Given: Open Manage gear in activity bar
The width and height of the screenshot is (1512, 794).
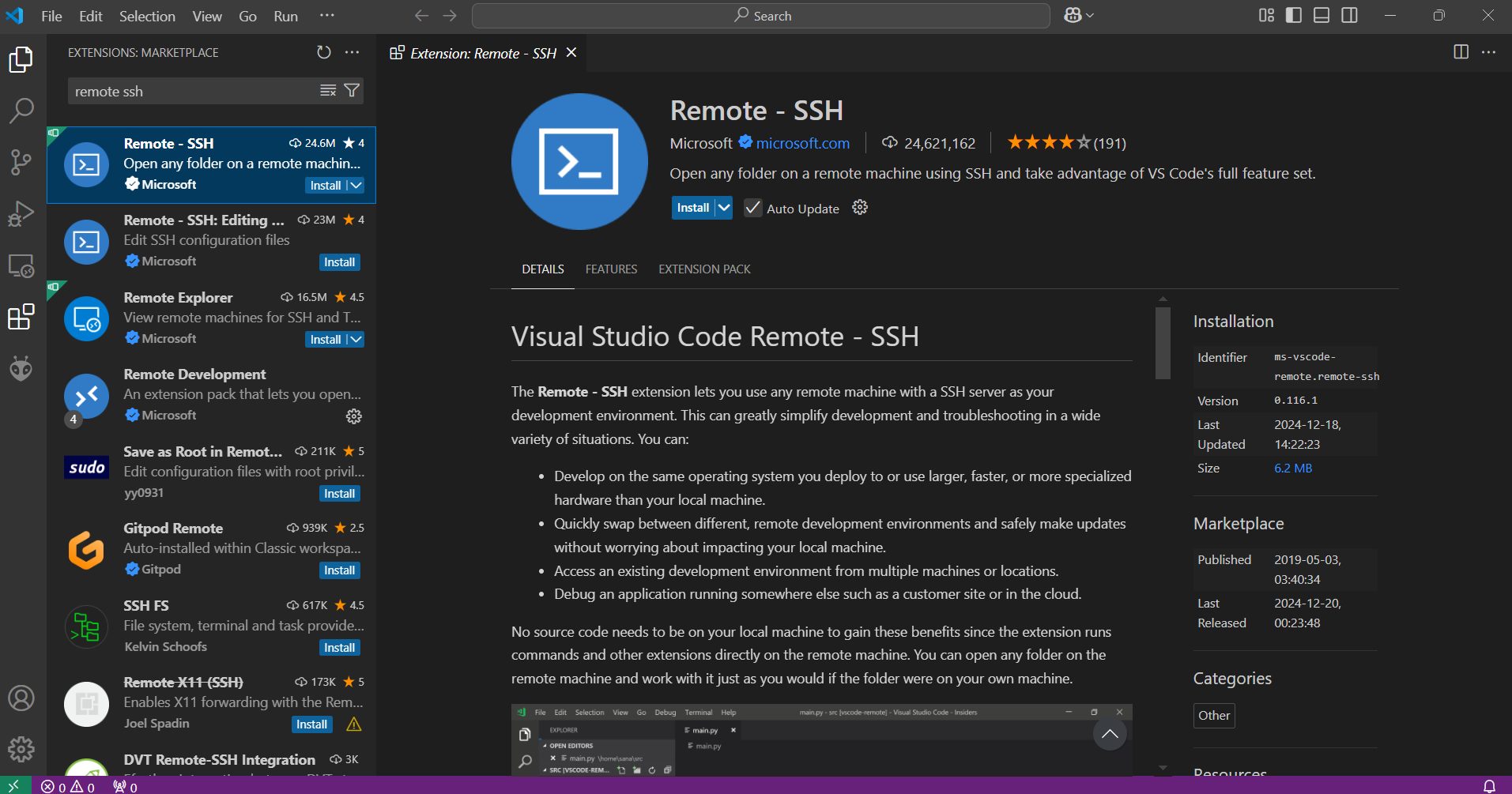Looking at the screenshot, I should pos(21,748).
